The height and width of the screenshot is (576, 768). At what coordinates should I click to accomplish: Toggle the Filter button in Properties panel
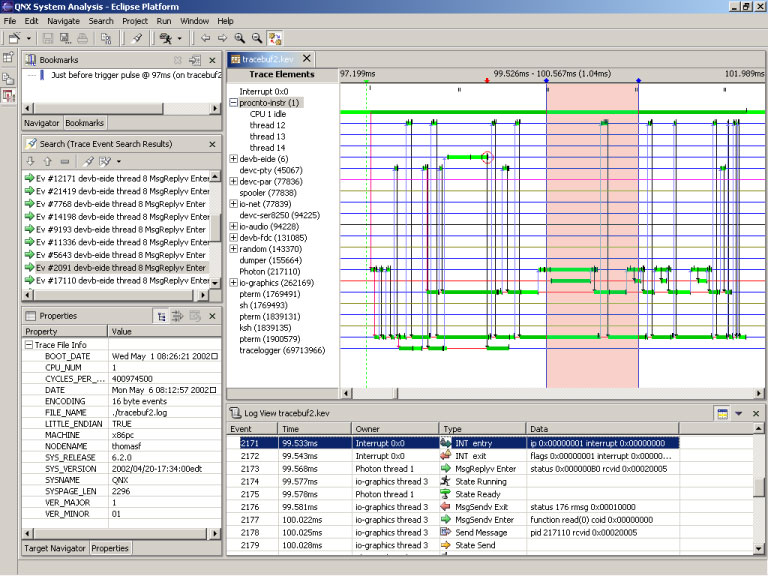[178, 316]
